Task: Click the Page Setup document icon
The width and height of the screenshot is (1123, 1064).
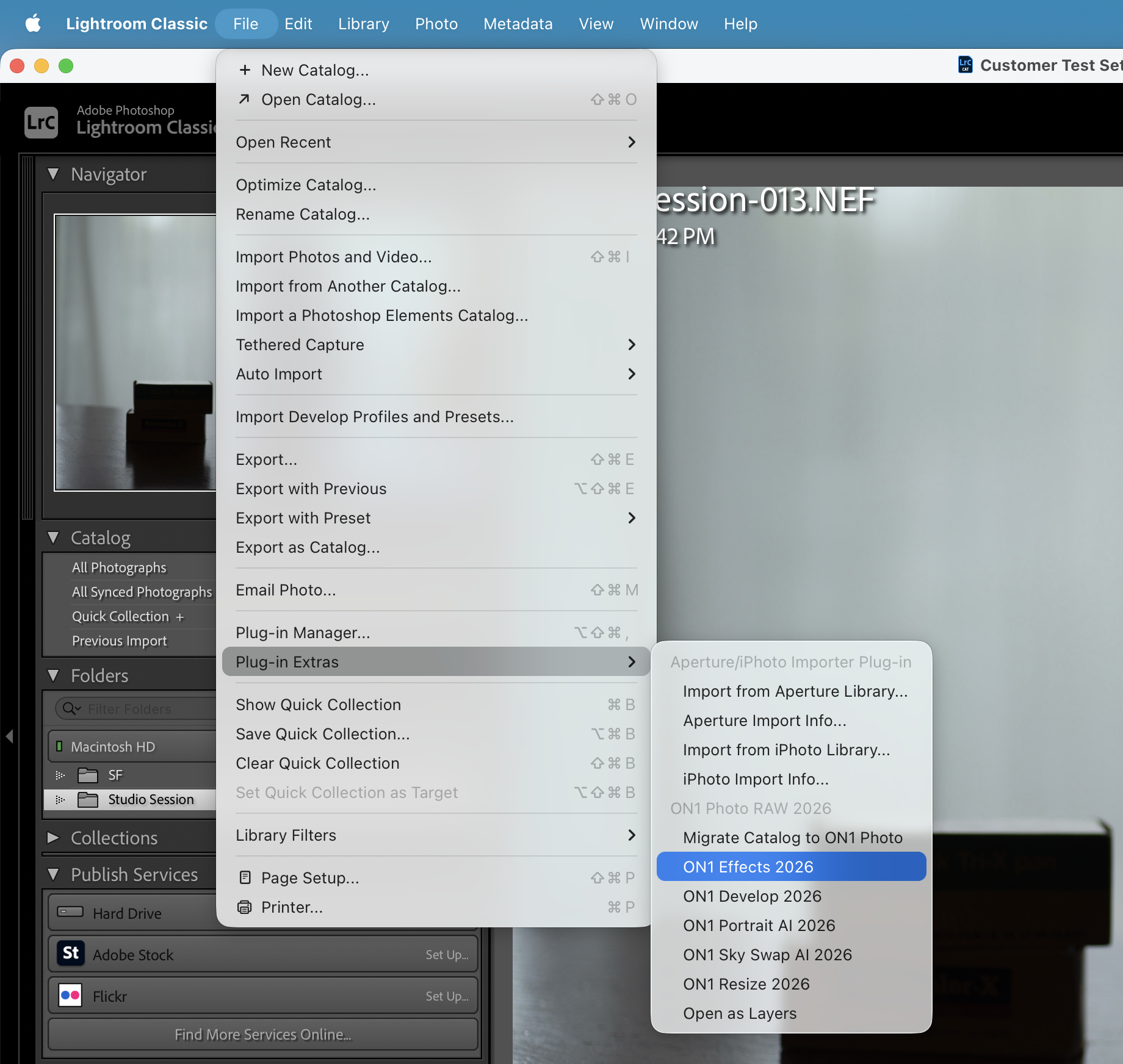Action: coord(245,877)
